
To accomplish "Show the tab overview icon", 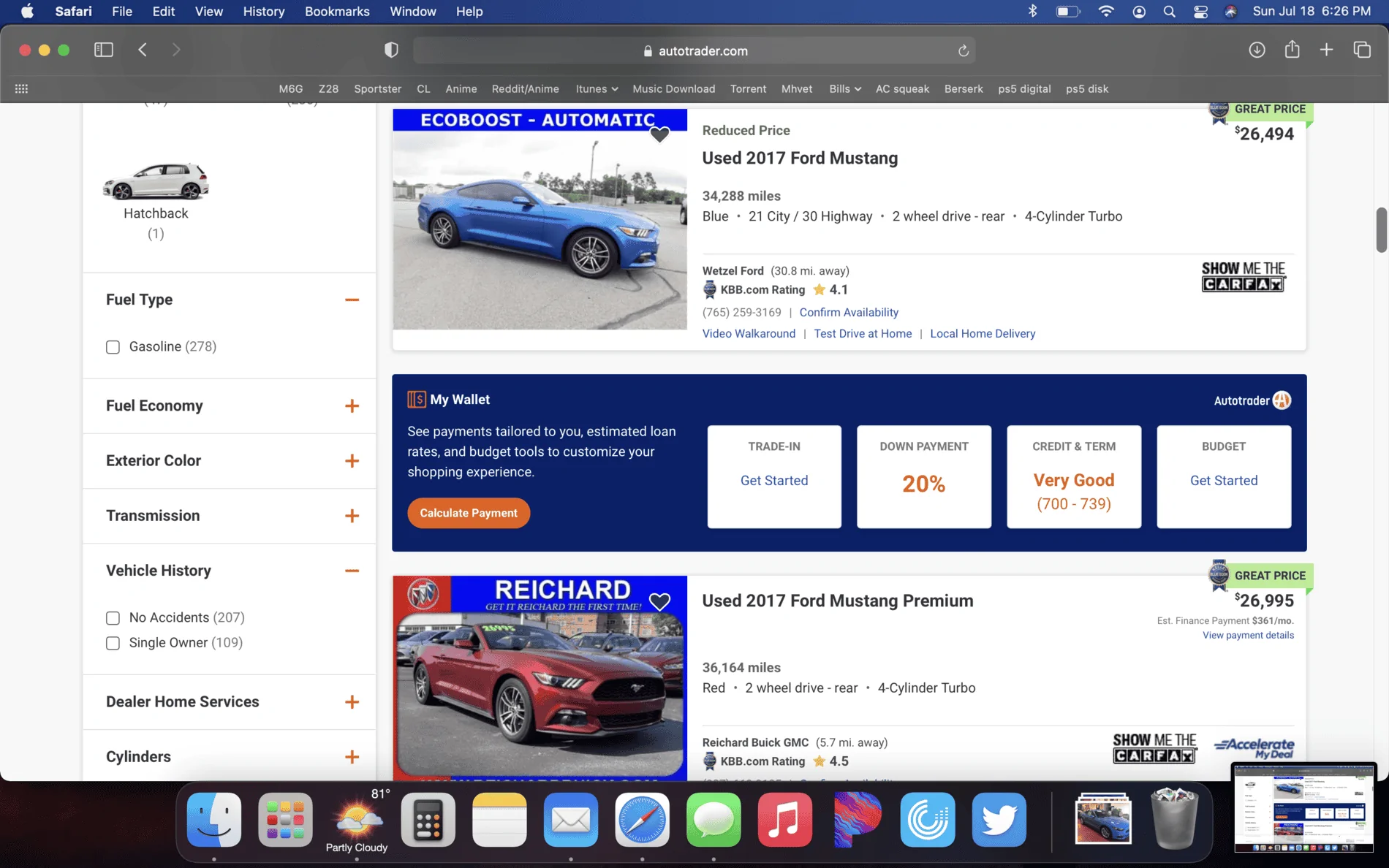I will pos(1361,50).
